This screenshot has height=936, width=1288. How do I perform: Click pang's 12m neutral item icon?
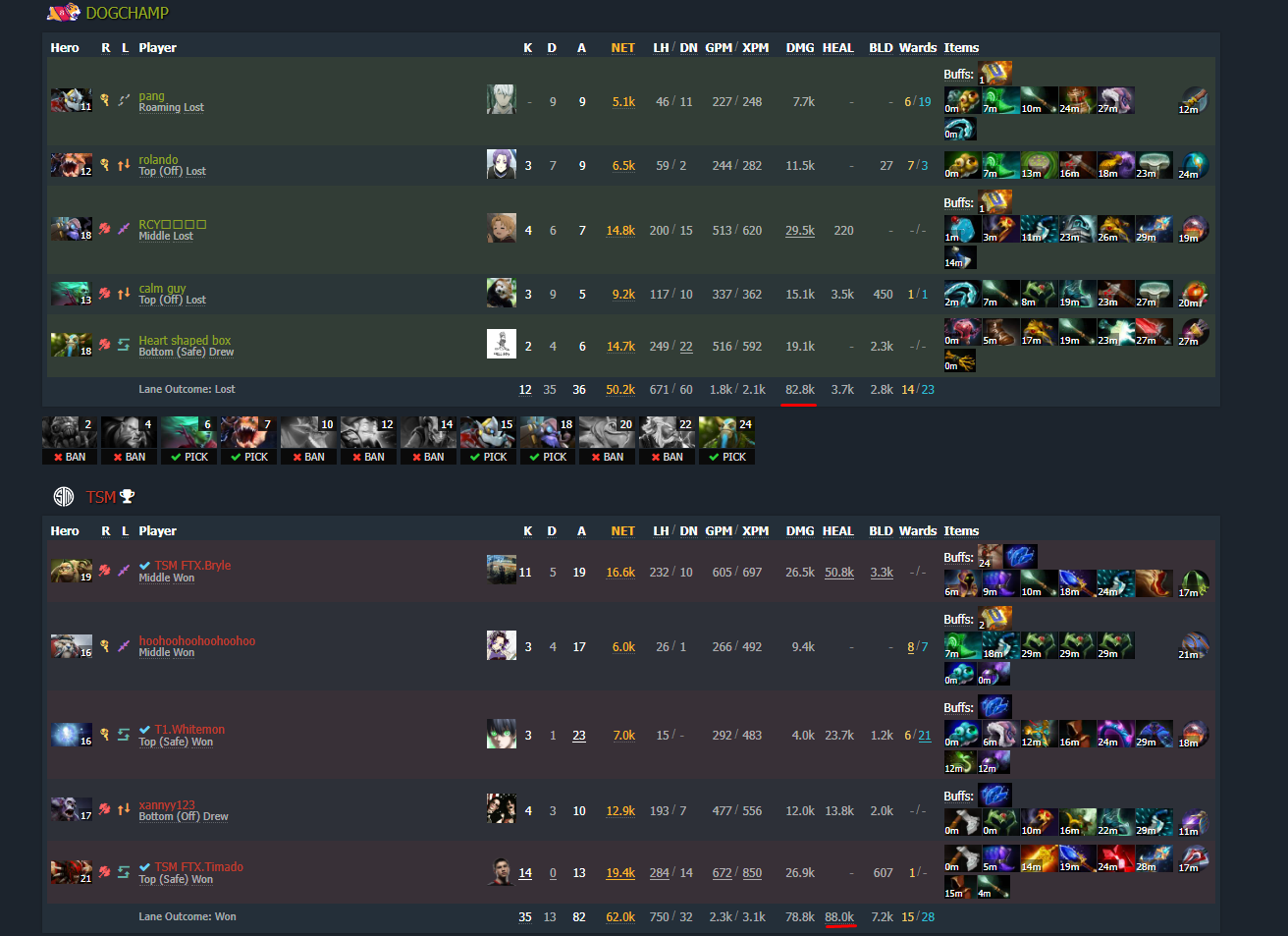pos(1193,100)
